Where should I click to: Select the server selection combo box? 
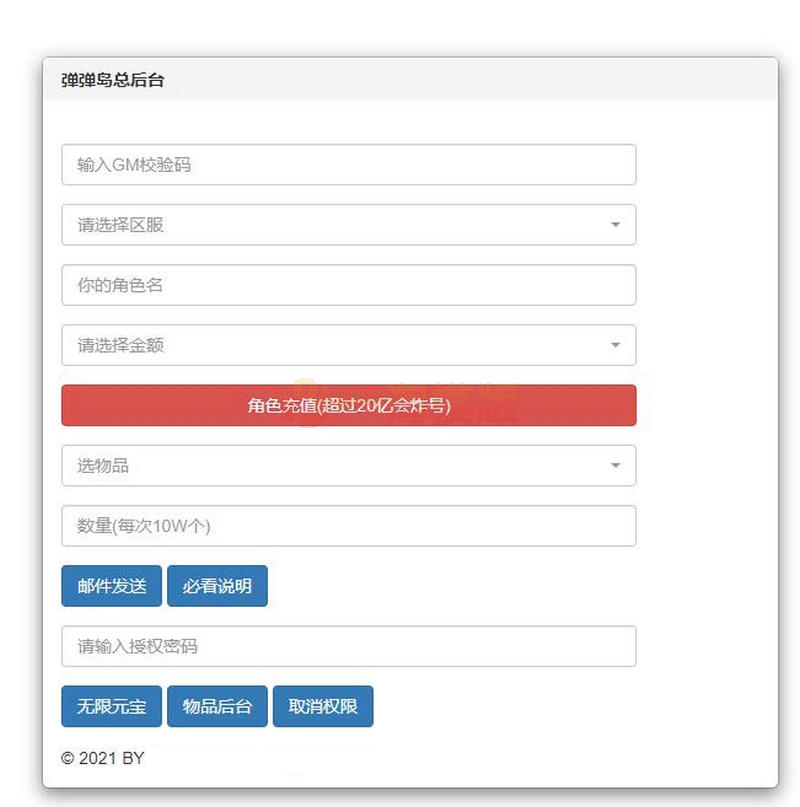pyautogui.click(x=348, y=224)
